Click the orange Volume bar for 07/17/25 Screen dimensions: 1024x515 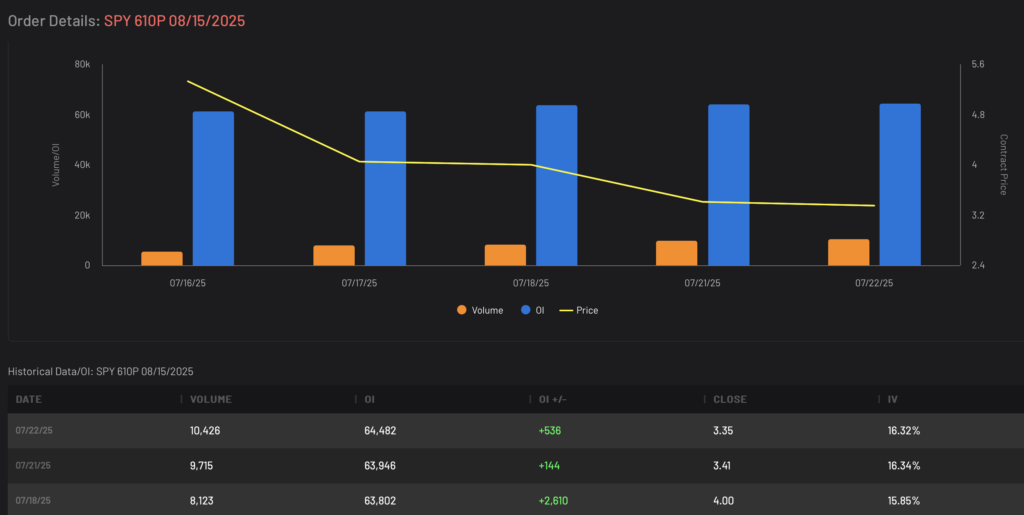click(334, 256)
